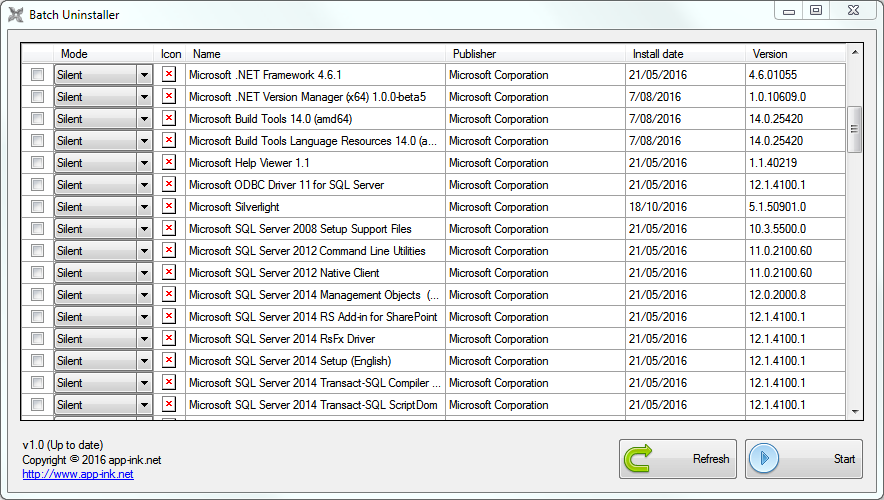
Task: Click the version cell '1.0.10609.0'
Action: (795, 97)
